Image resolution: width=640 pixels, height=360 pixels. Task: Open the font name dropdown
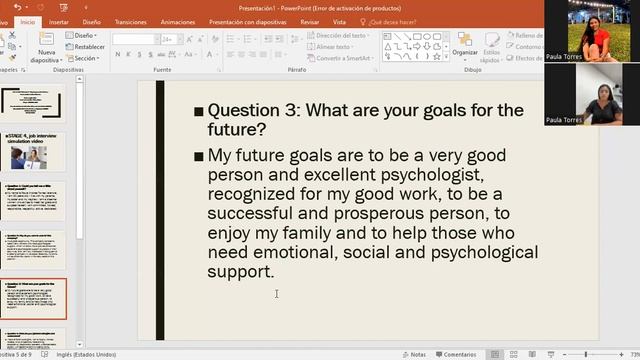pos(157,39)
